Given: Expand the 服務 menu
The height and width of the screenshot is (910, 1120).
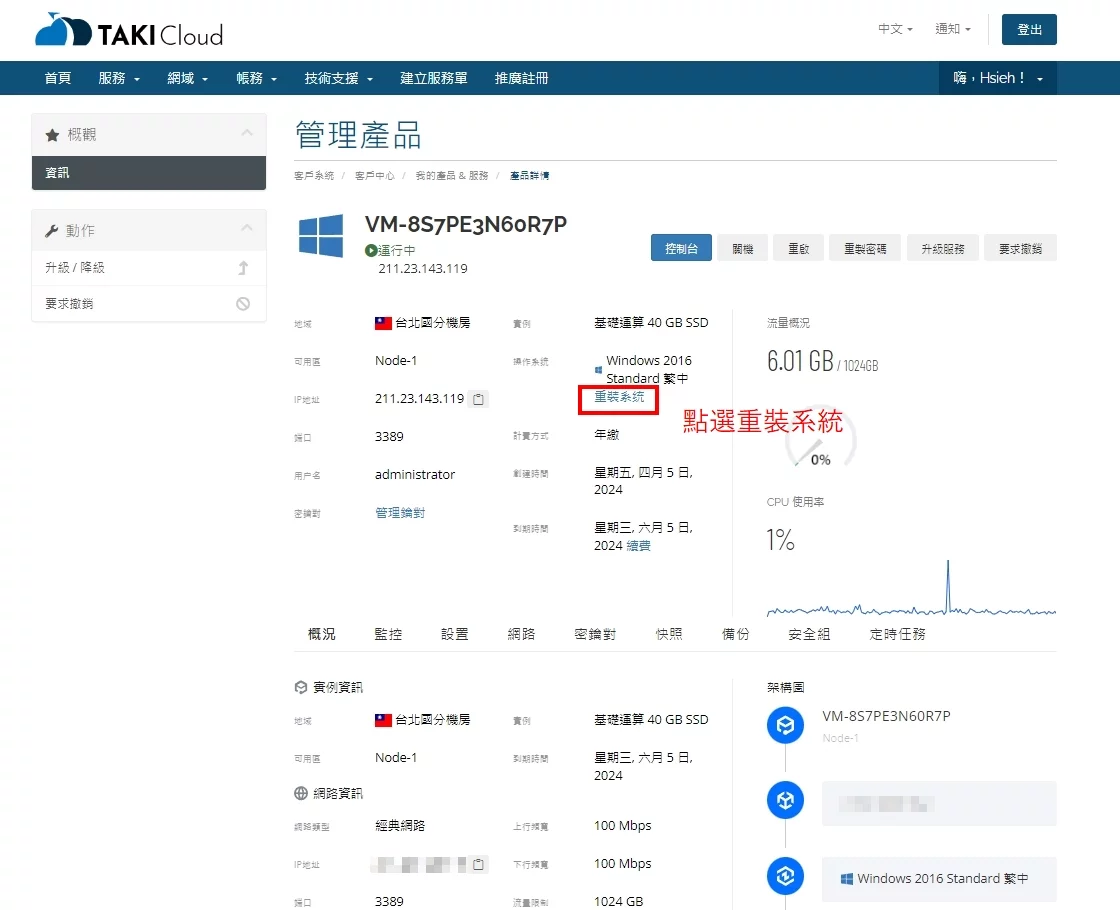Looking at the screenshot, I should [119, 79].
